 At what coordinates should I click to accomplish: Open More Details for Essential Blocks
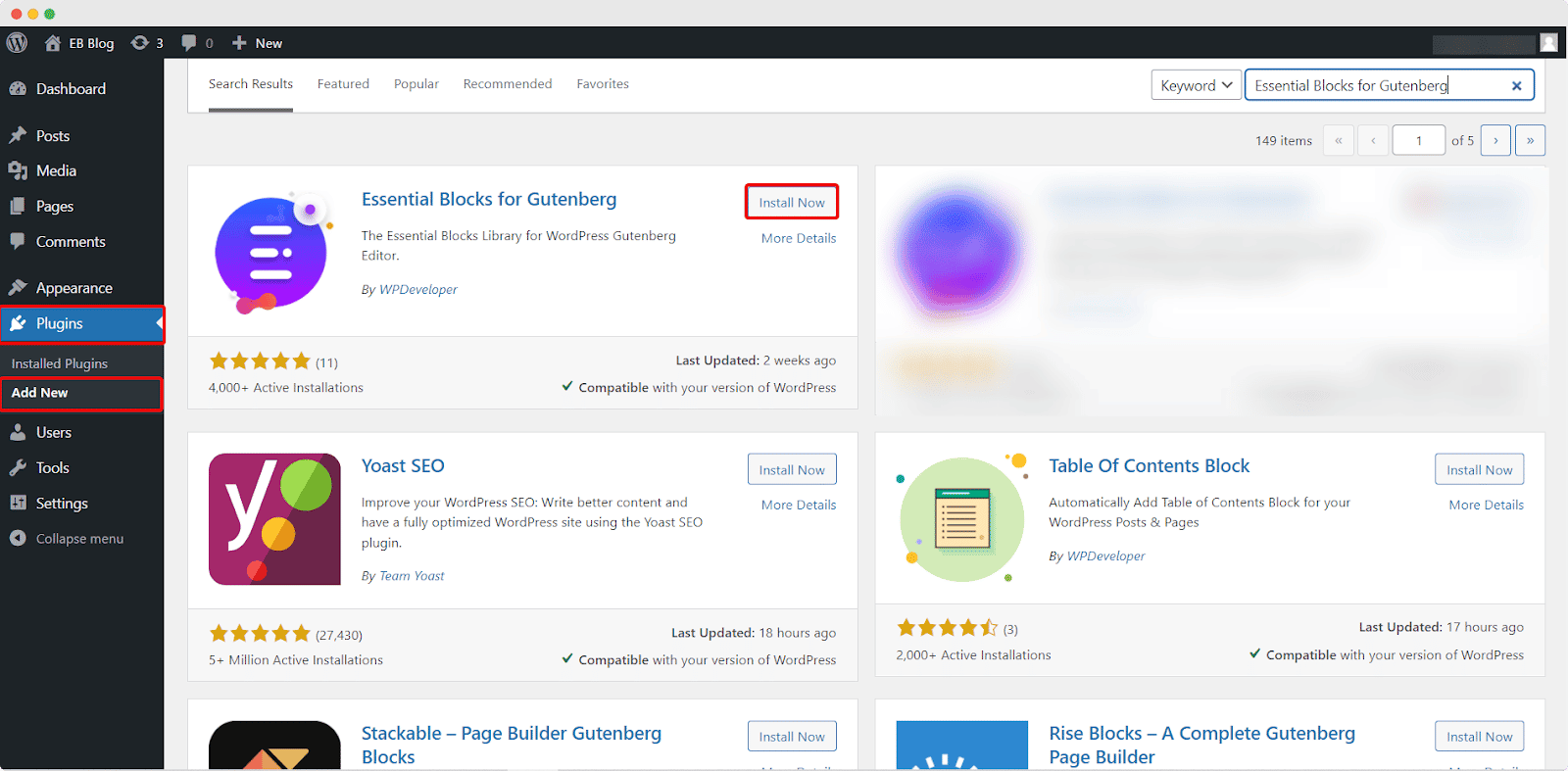(x=799, y=238)
